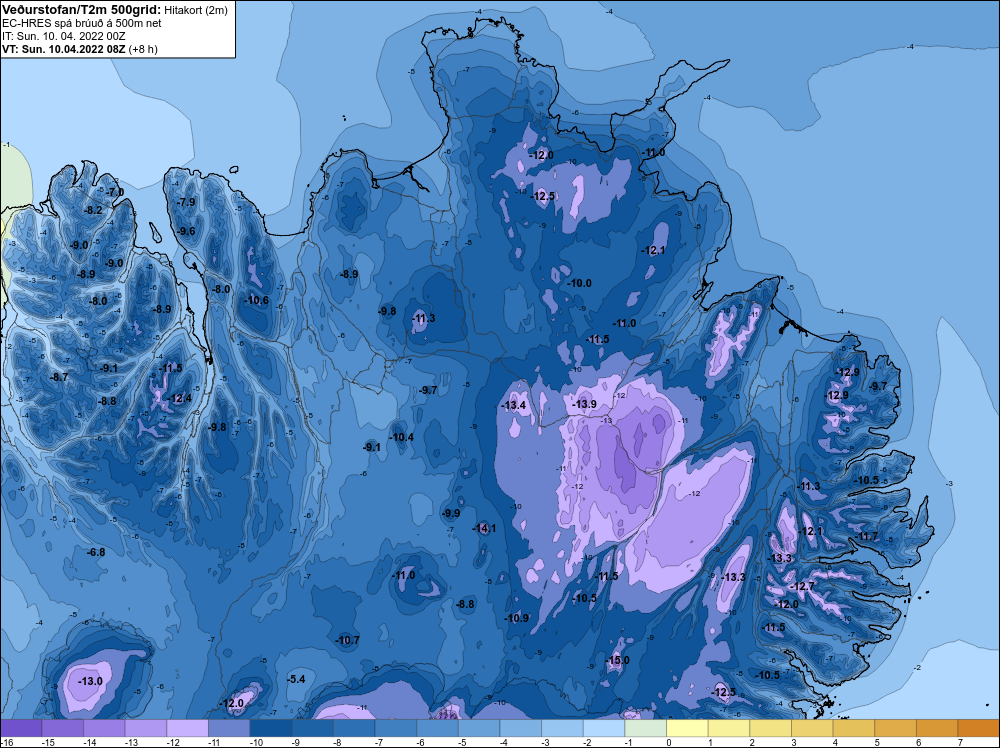This screenshot has width=1000, height=748.
Task: Pick the -7.0 temperature label
Action: coord(115,192)
